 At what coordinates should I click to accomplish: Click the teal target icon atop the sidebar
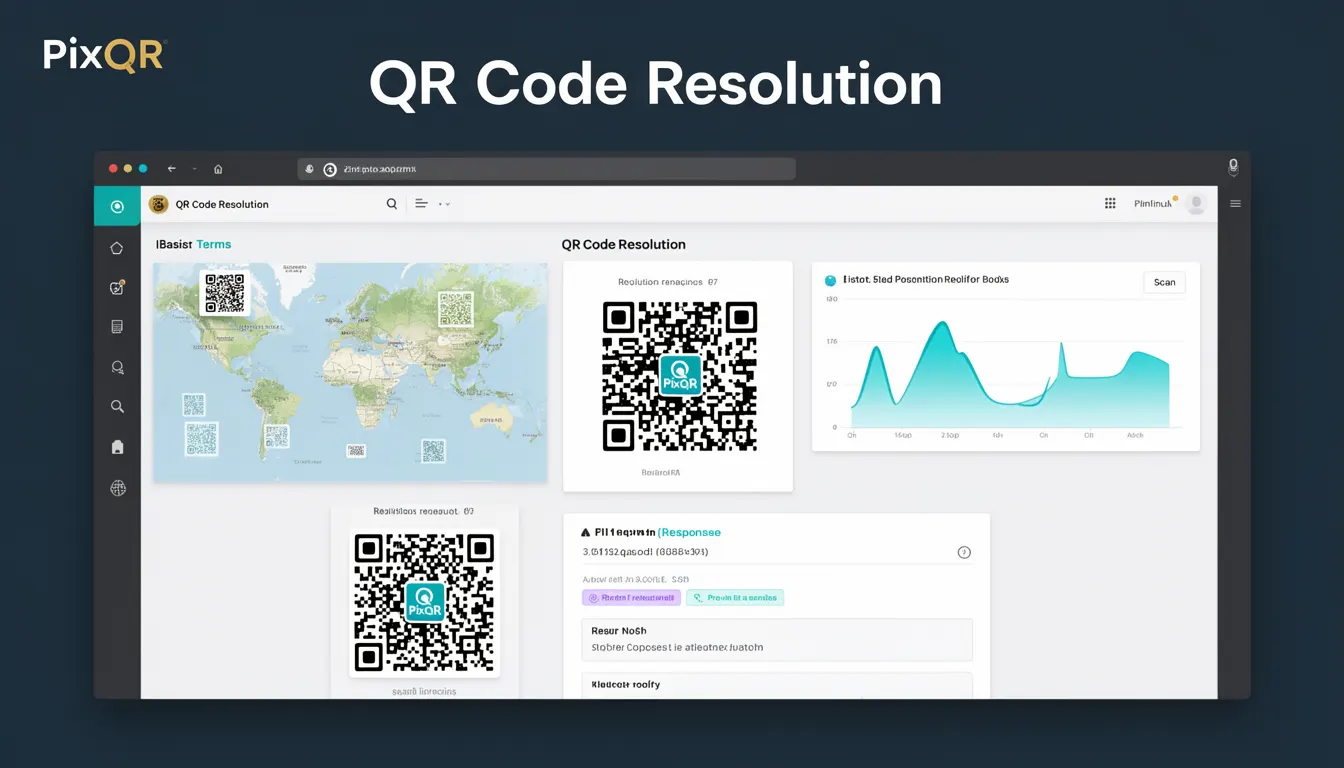tap(117, 206)
